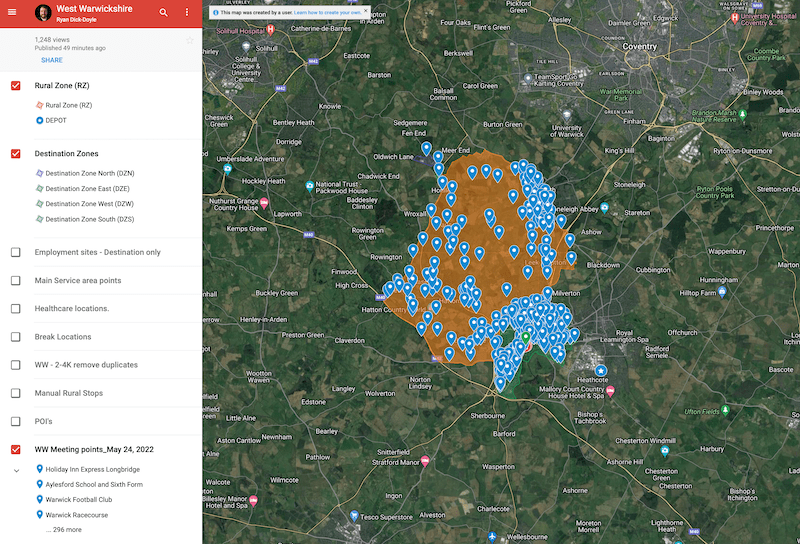Turn on the Break Locations layer
Screen dimensions: 800x544
coord(16,337)
